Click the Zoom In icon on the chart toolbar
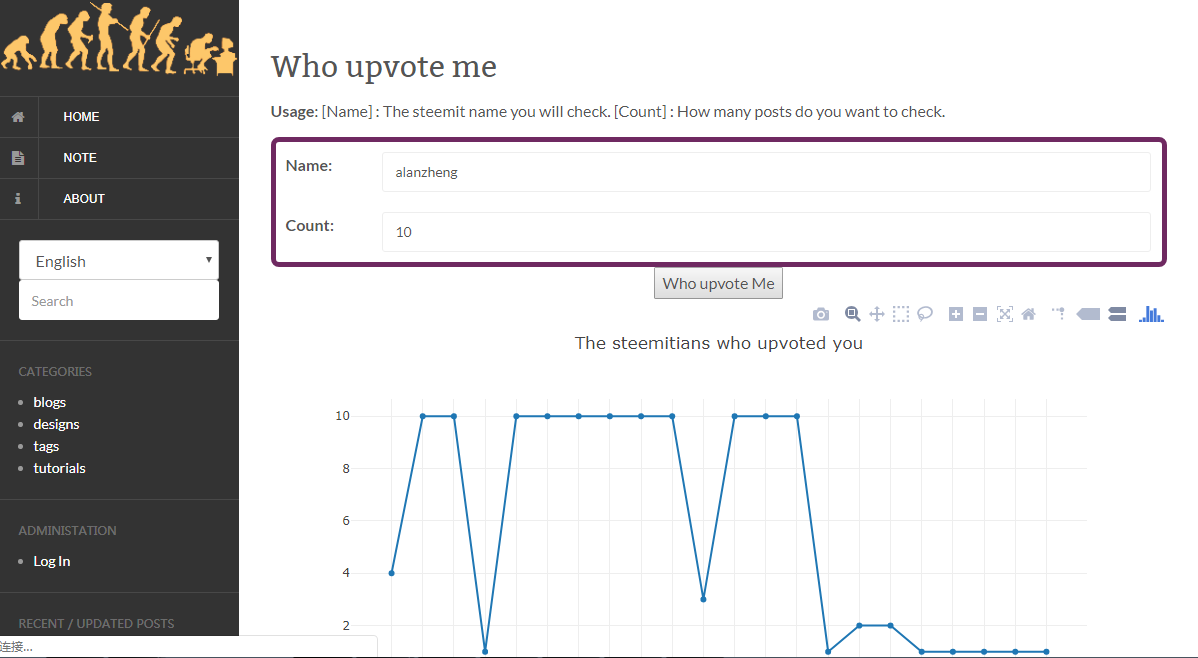The width and height of the screenshot is (1198, 658). coord(955,313)
